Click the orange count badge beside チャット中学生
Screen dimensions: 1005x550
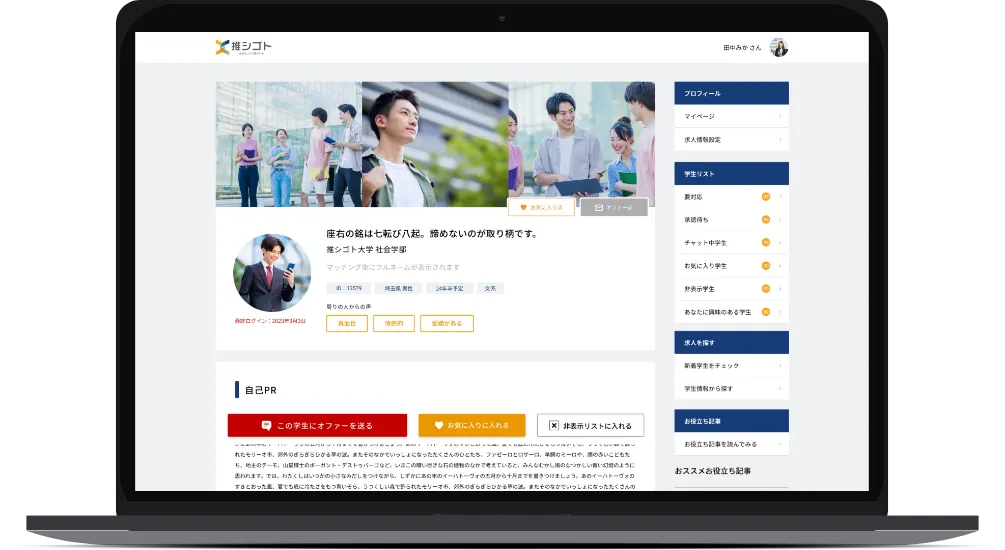pyautogui.click(x=765, y=242)
